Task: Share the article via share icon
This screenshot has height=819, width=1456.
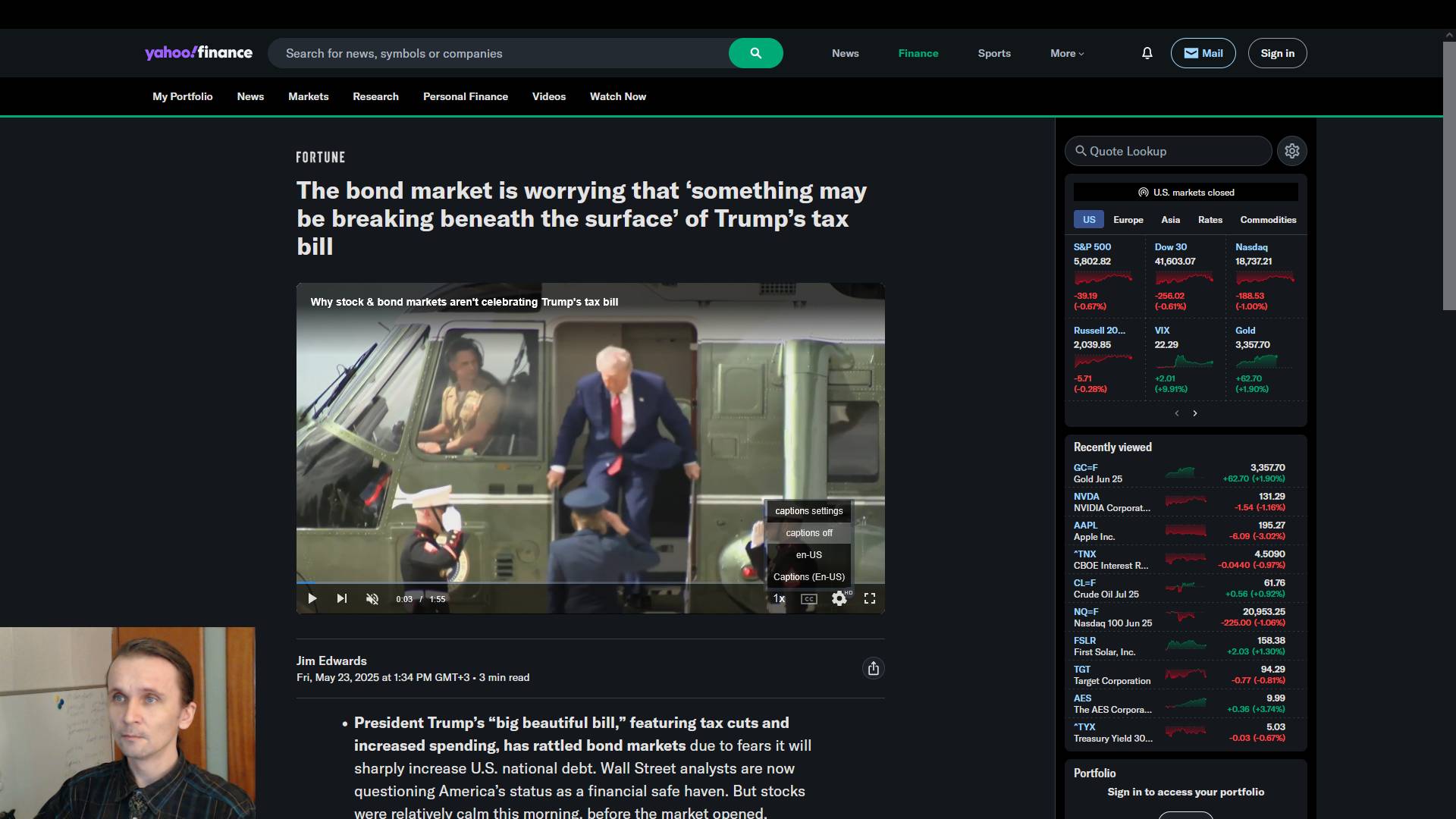Action: pyautogui.click(x=873, y=668)
